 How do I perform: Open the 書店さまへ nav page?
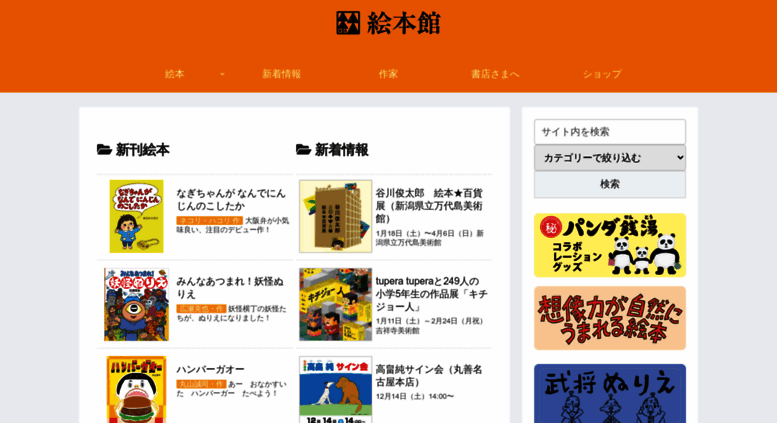[x=495, y=74]
